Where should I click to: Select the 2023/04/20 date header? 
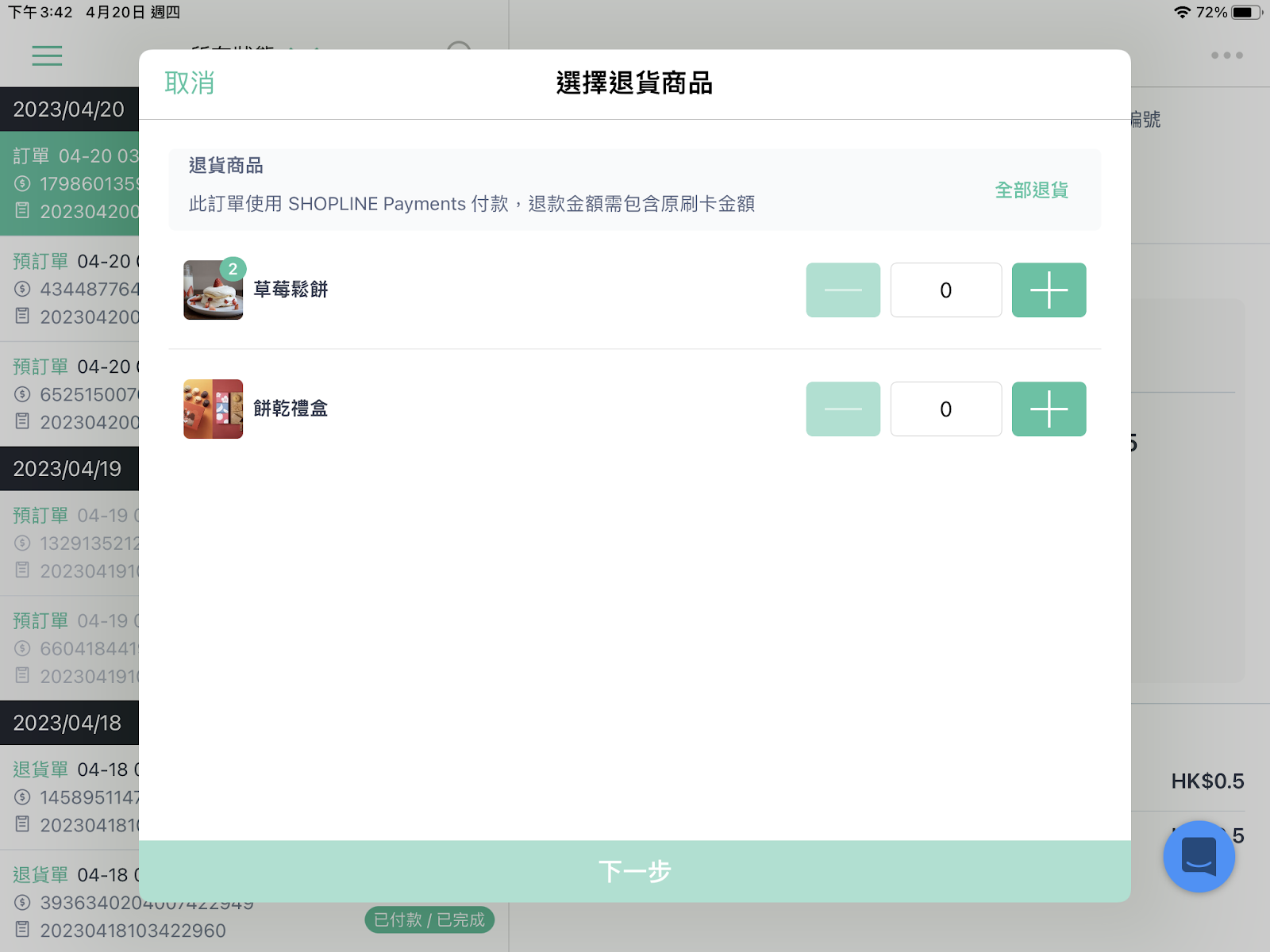coord(70,109)
